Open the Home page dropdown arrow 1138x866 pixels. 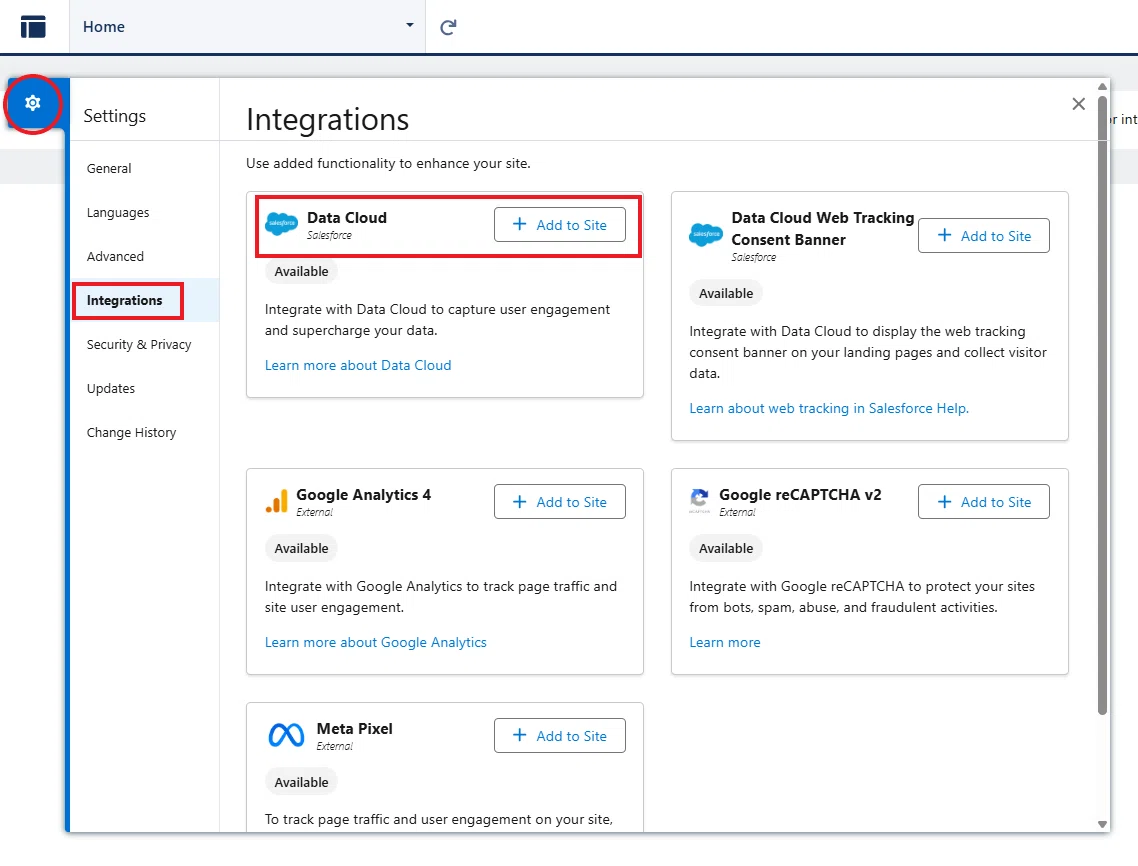[x=409, y=25]
